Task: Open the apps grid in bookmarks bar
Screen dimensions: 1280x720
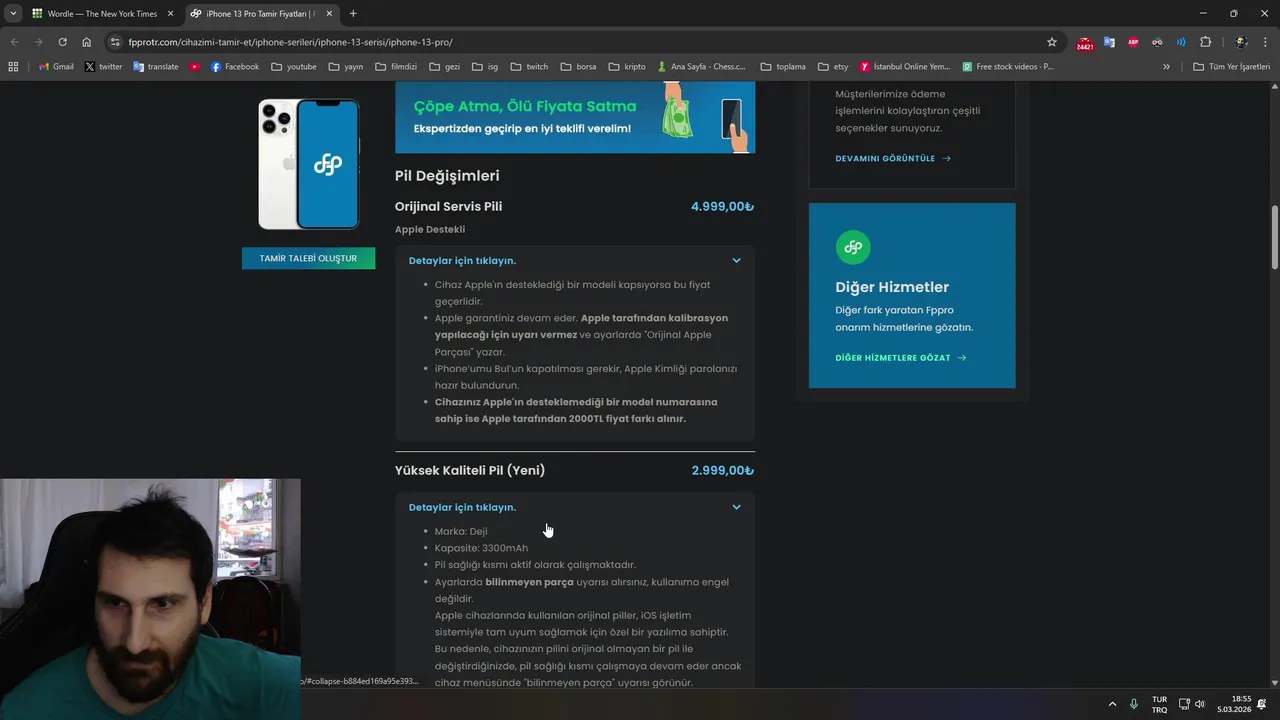Action: point(13,67)
